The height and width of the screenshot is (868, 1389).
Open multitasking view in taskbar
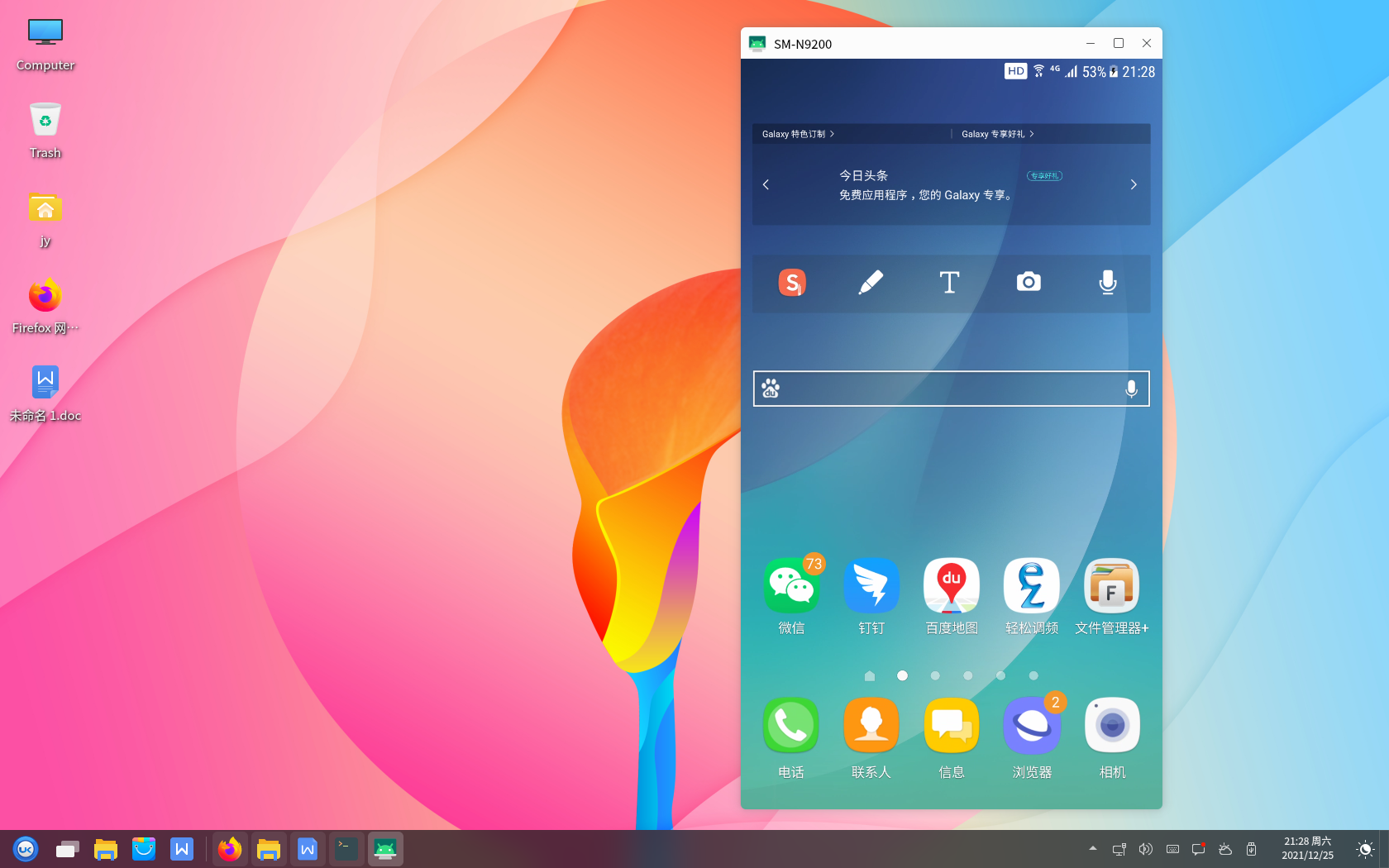[x=67, y=849]
